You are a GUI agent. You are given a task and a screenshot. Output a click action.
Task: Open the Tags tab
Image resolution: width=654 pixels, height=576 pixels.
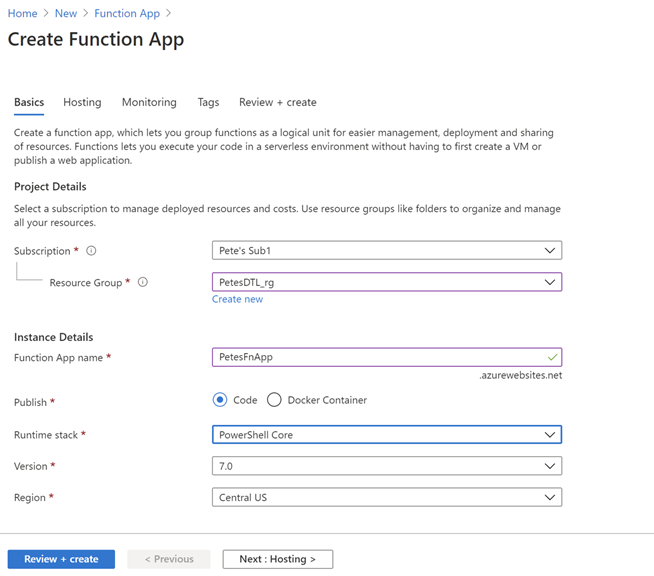(x=208, y=102)
